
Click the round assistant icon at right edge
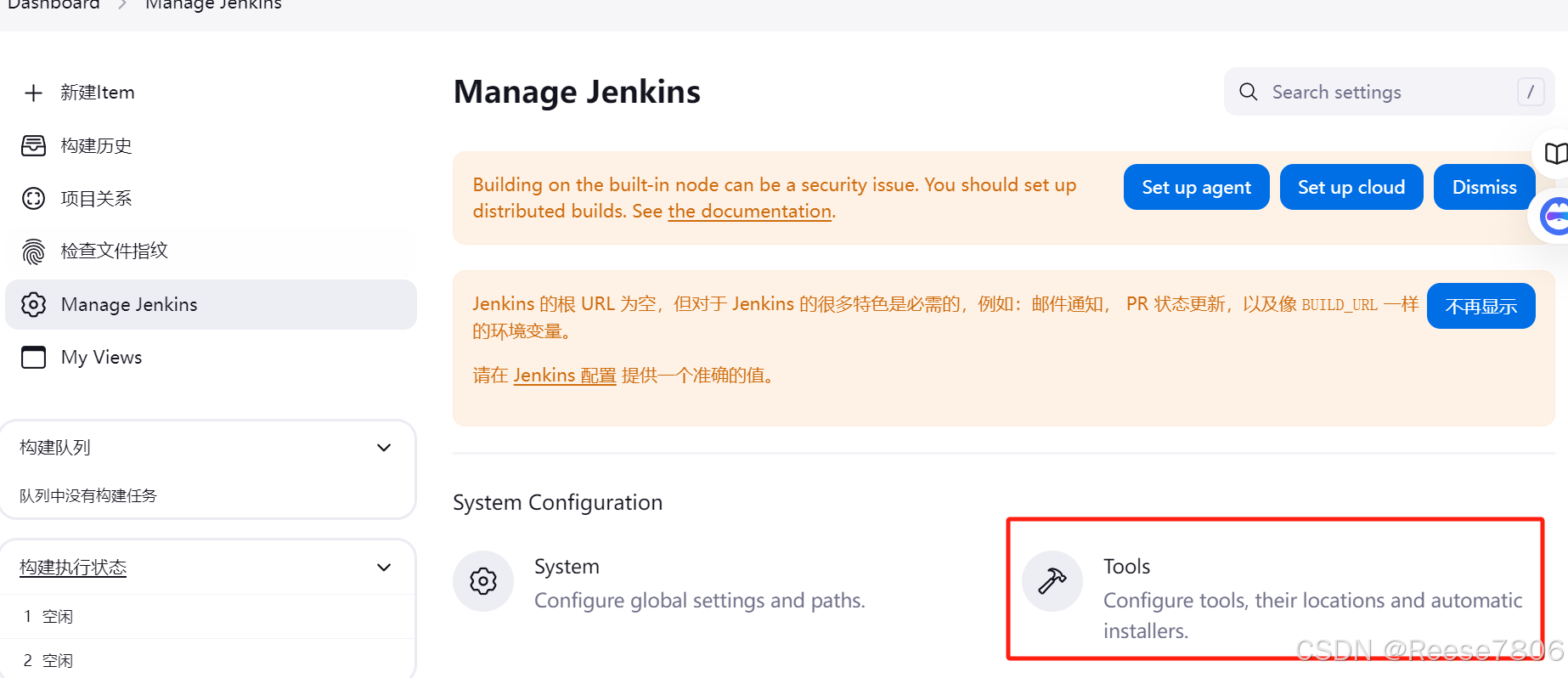point(1554,217)
